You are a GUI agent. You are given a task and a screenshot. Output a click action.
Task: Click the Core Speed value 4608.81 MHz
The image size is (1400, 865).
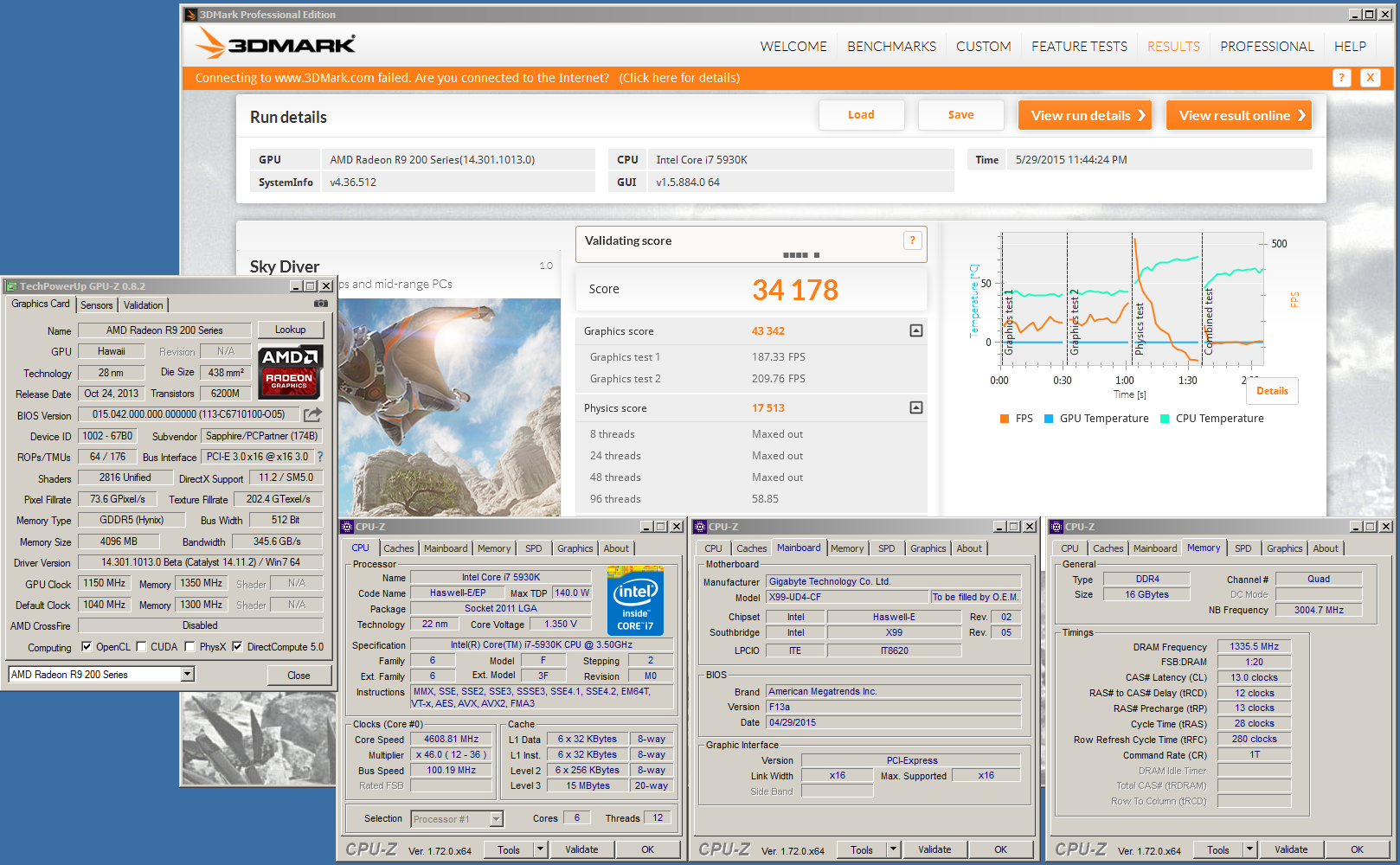click(x=451, y=740)
